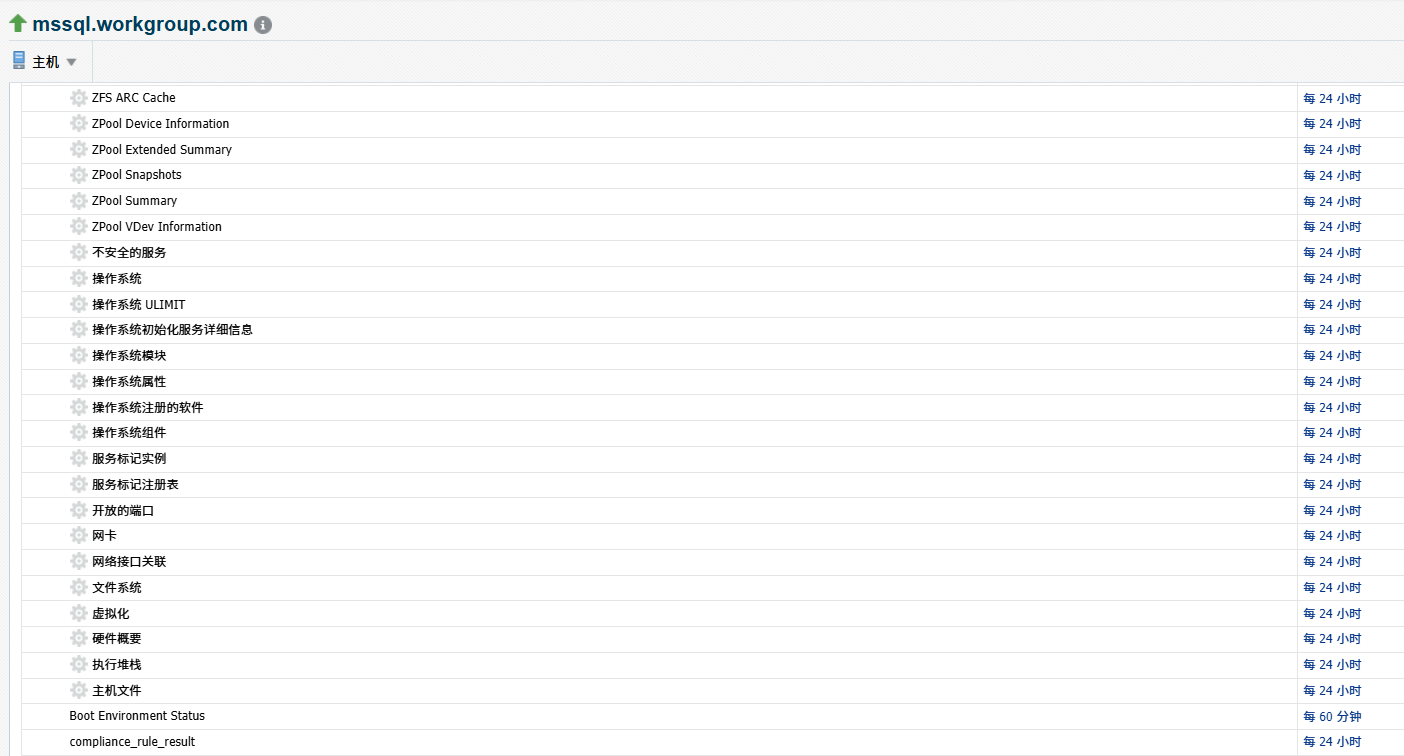The width and height of the screenshot is (1404, 756).
Task: Select the 文件系统 metric row
Action: [x=660, y=587]
